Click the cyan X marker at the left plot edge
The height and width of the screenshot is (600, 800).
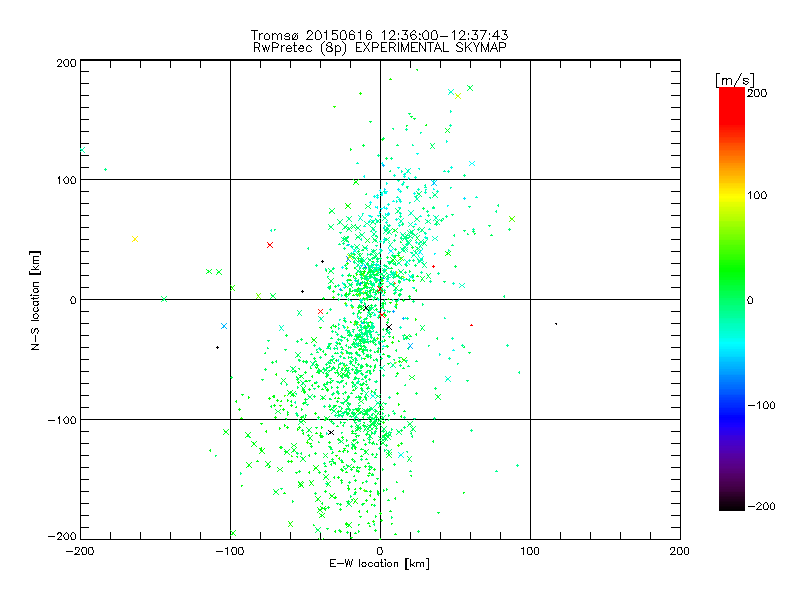(82, 150)
